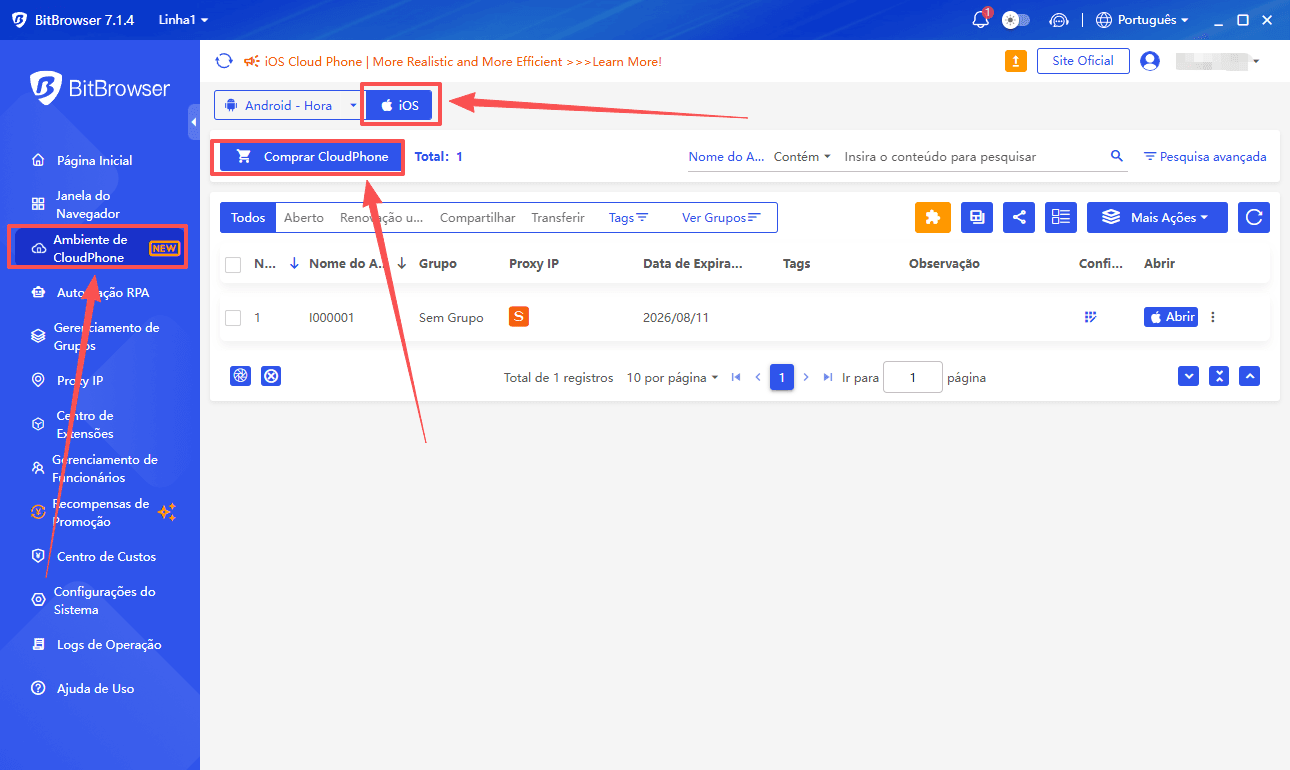This screenshot has height=770, width=1290.
Task: Click the share icon button
Action: click(x=1018, y=217)
